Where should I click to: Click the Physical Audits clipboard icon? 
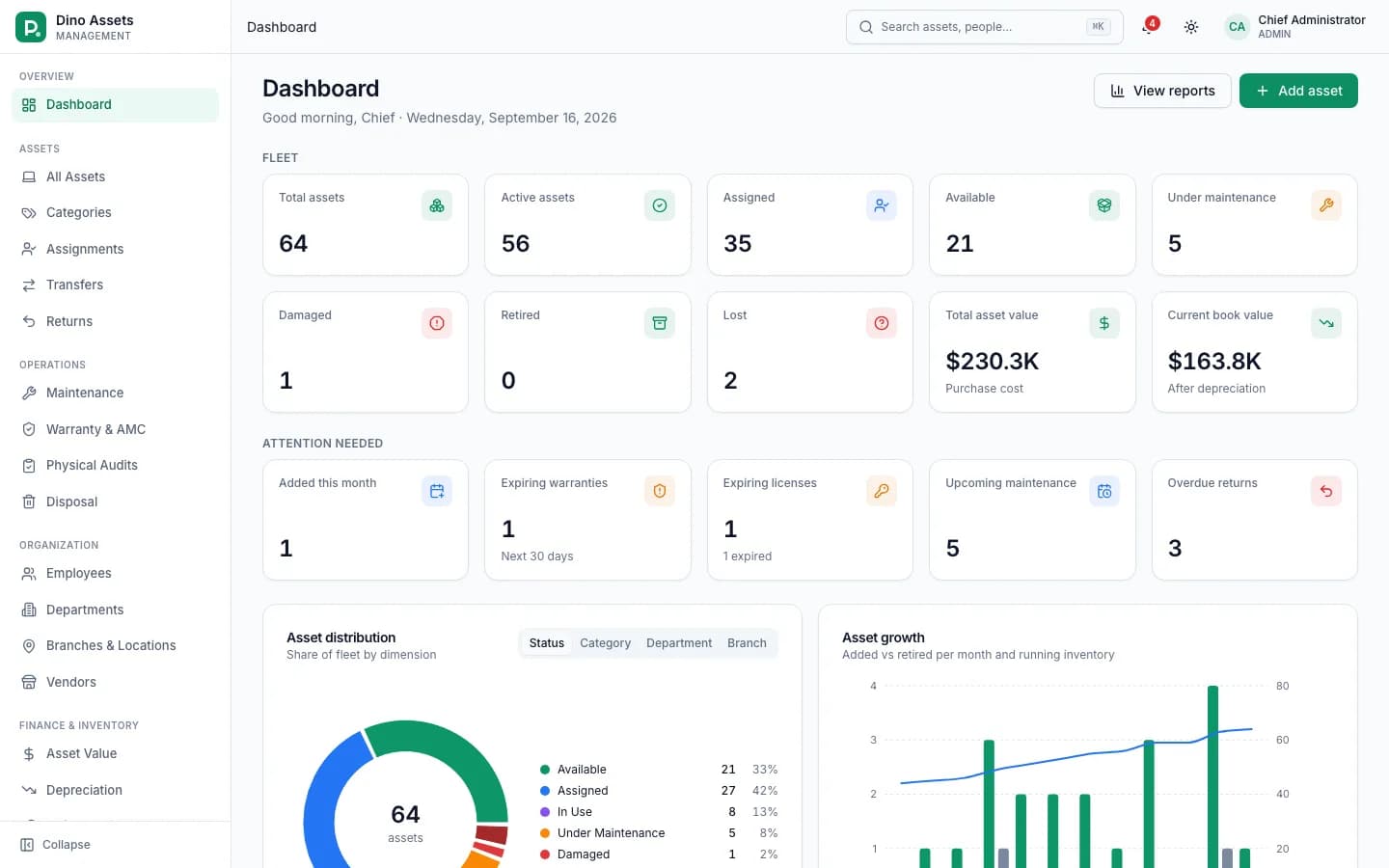point(29,465)
